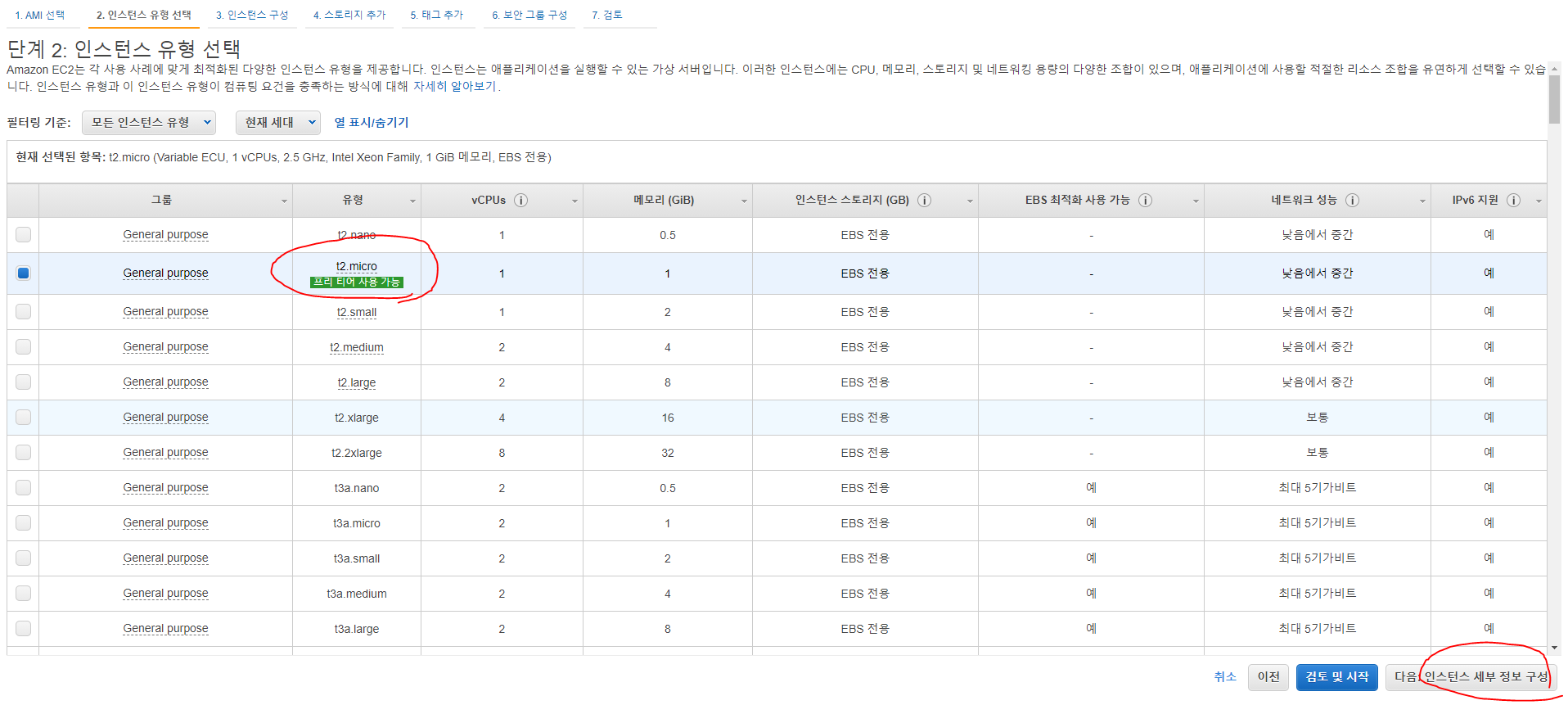Select the t3a.small row checkbox

(x=23, y=558)
